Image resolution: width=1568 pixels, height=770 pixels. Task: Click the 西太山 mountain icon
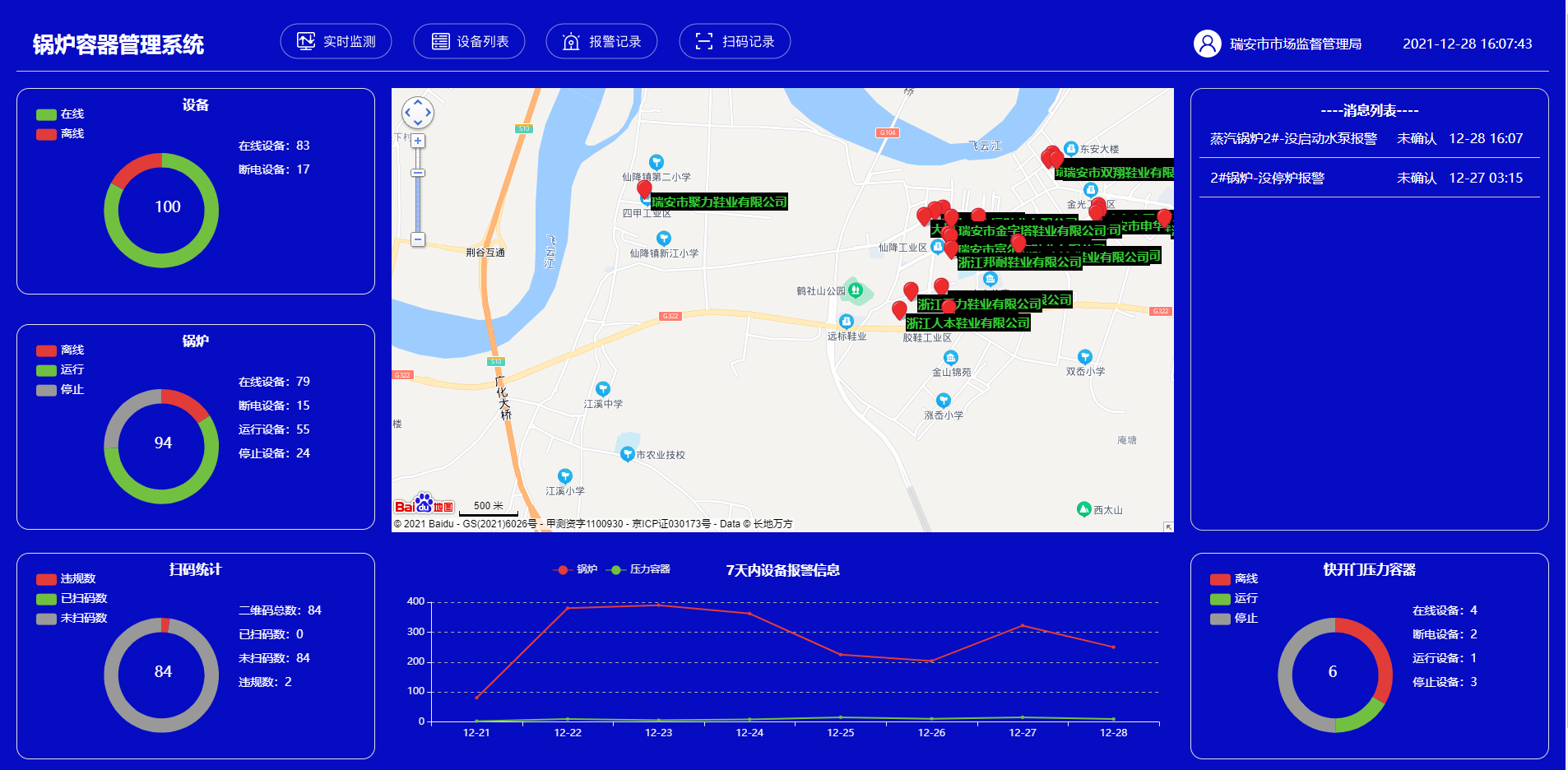(x=1084, y=509)
